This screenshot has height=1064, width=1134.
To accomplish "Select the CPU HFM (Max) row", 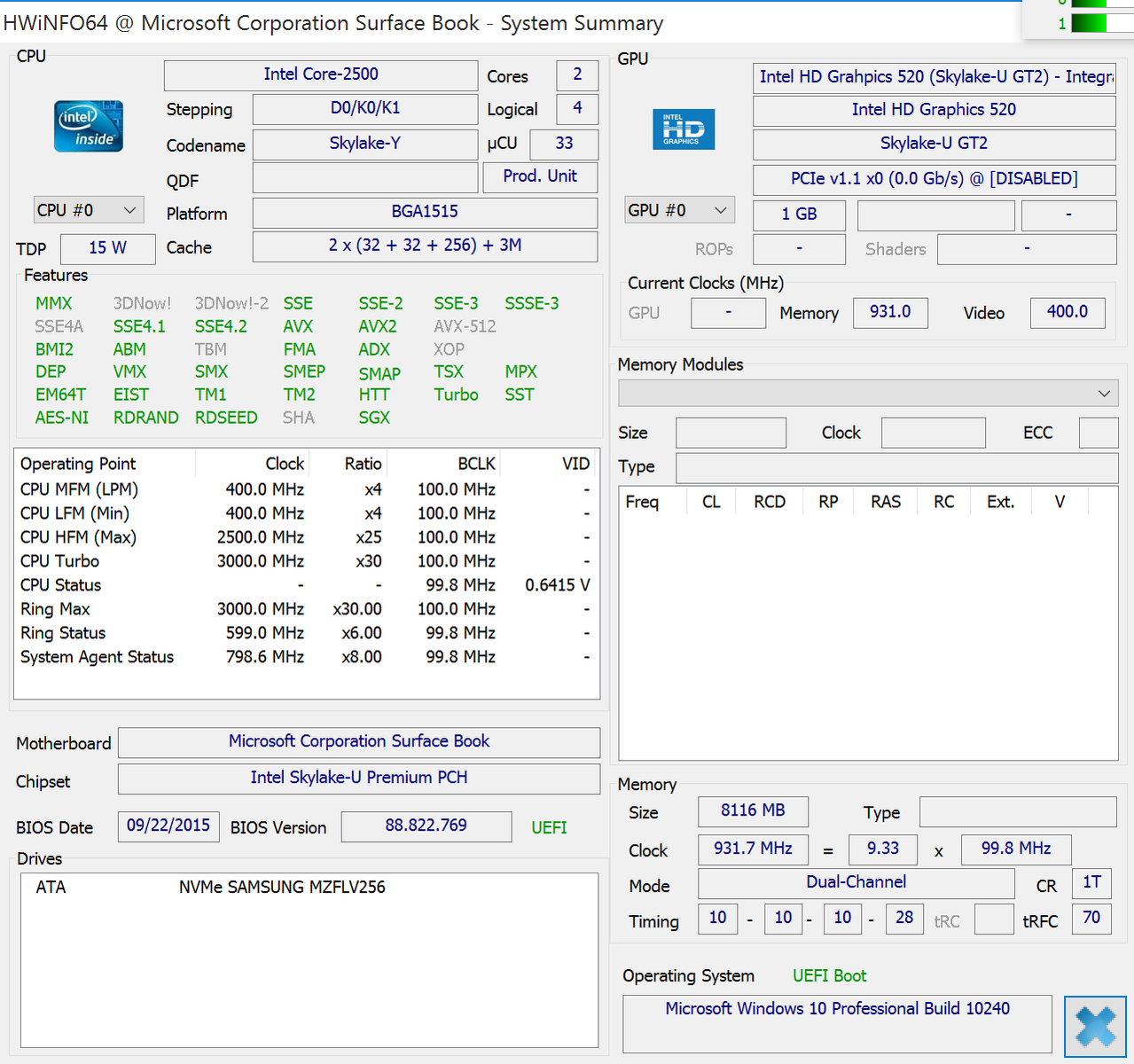I will point(306,537).
